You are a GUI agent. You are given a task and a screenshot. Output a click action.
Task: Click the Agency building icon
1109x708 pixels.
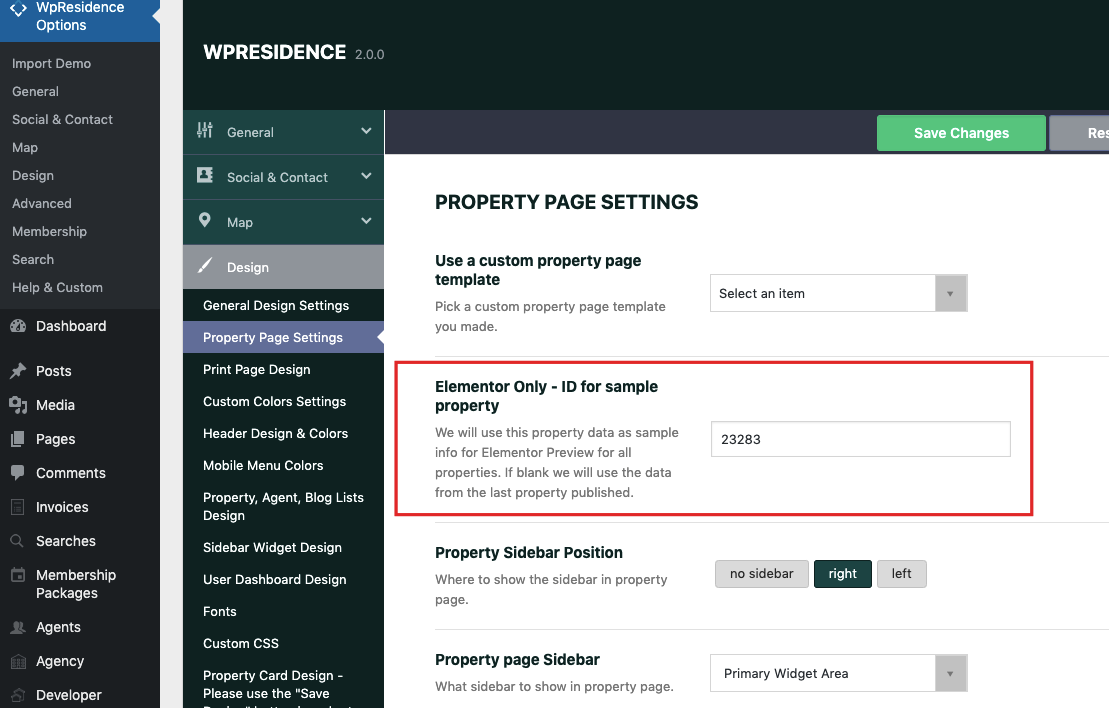[18, 661]
